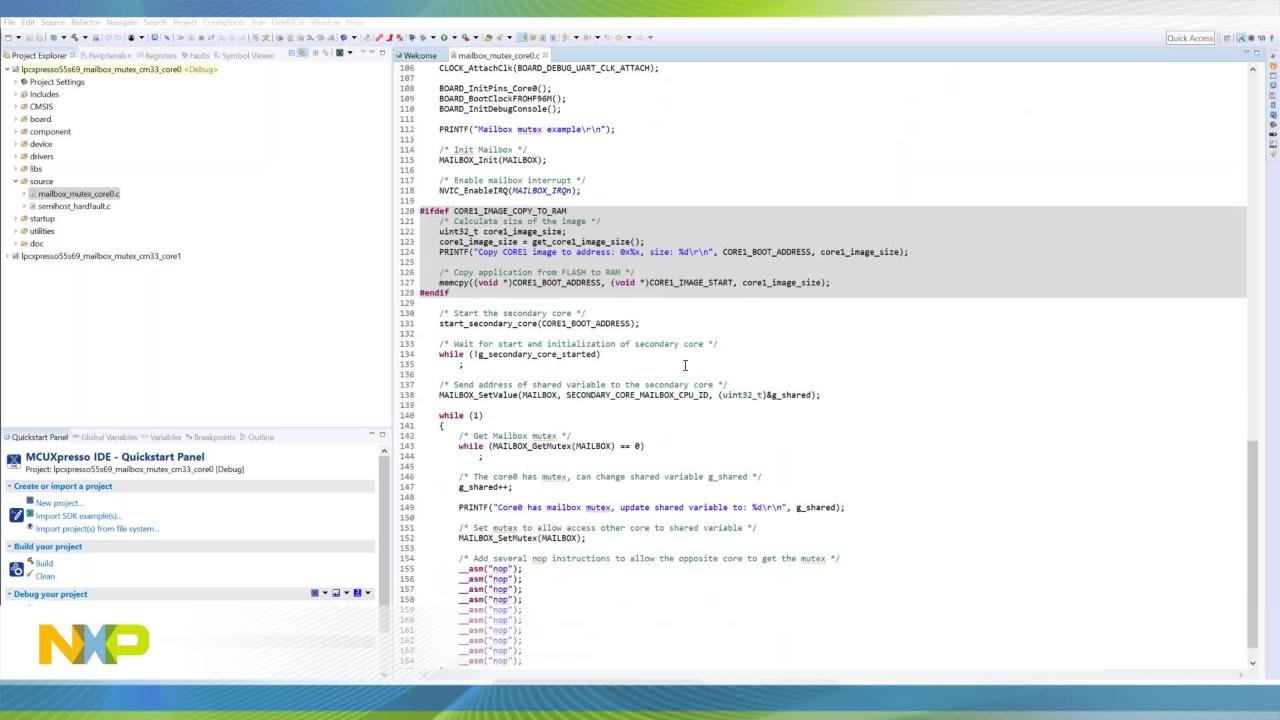Viewport: 1280px width, 720px height.
Task: Maximize the editor area
Action: (1257, 52)
